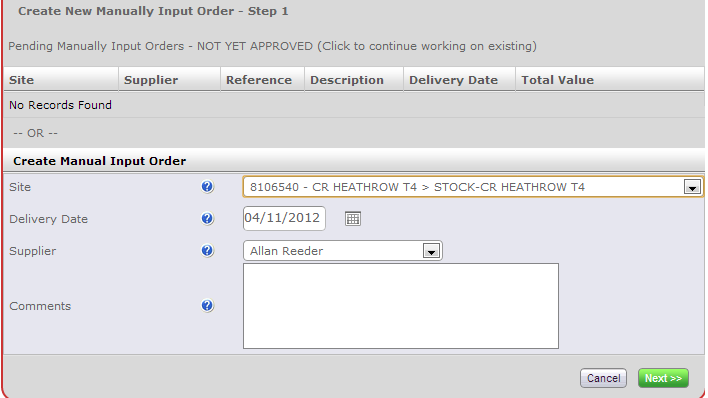Click the 'Create Manual Input Order' heading
The height and width of the screenshot is (398, 708).
click(99, 161)
